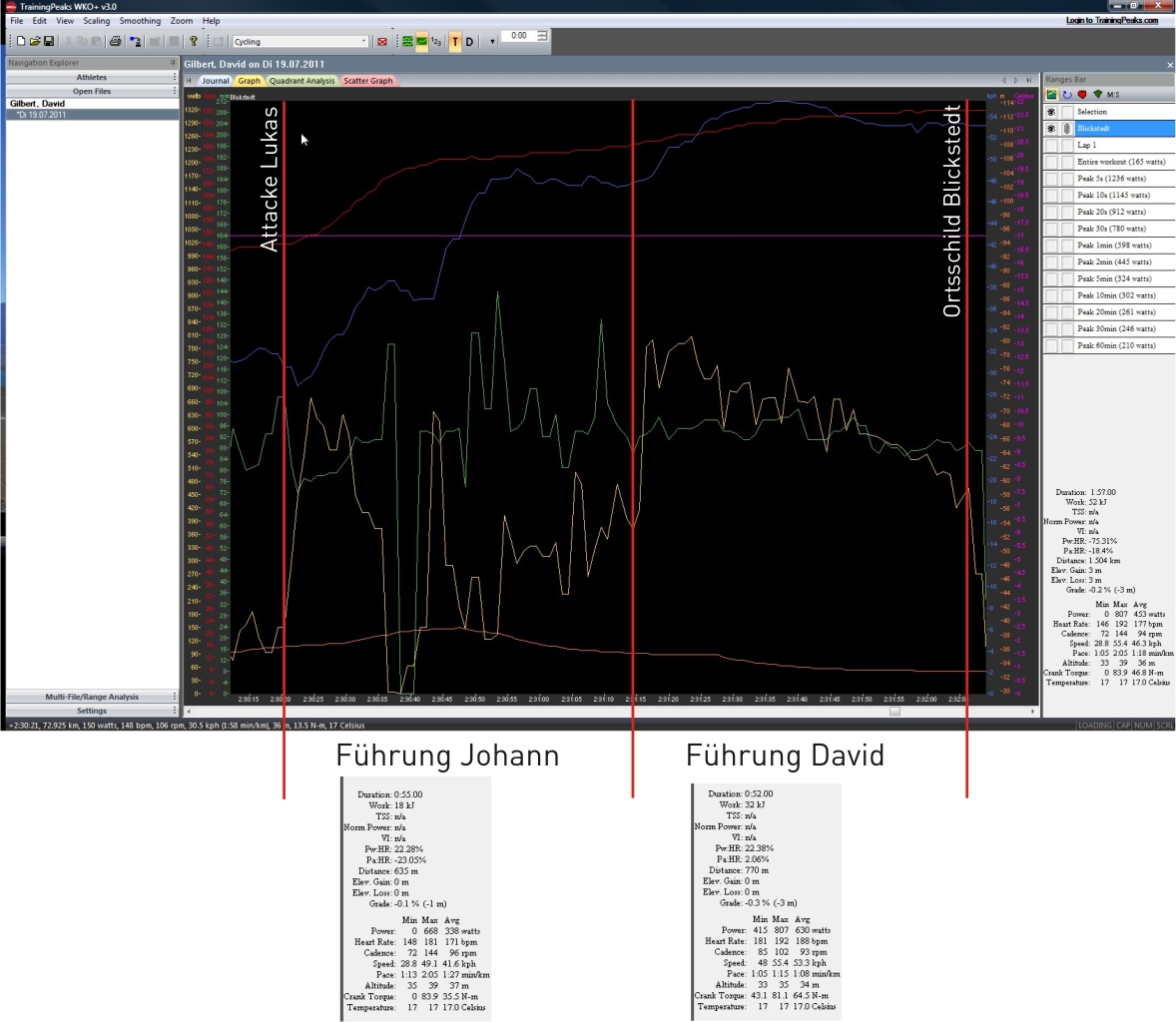Switch to the Quadrant Analysis tab
Screen dimensions: 1176x1022
coord(302,80)
